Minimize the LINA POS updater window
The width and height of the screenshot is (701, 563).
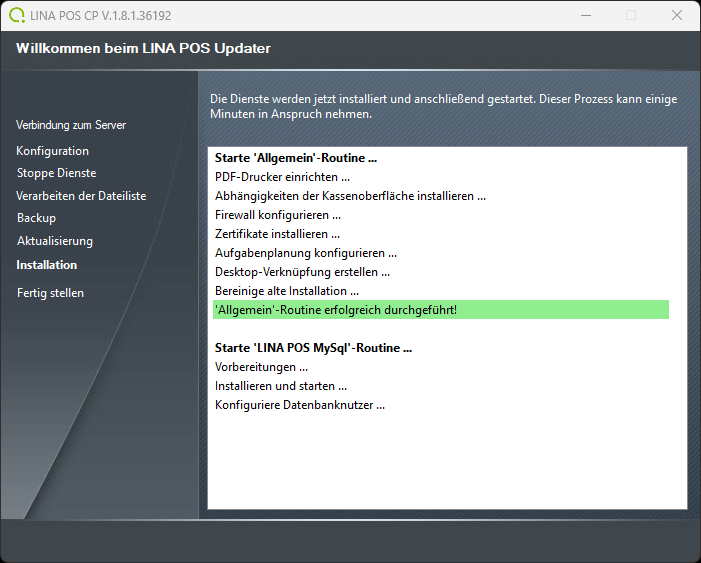[x=586, y=15]
